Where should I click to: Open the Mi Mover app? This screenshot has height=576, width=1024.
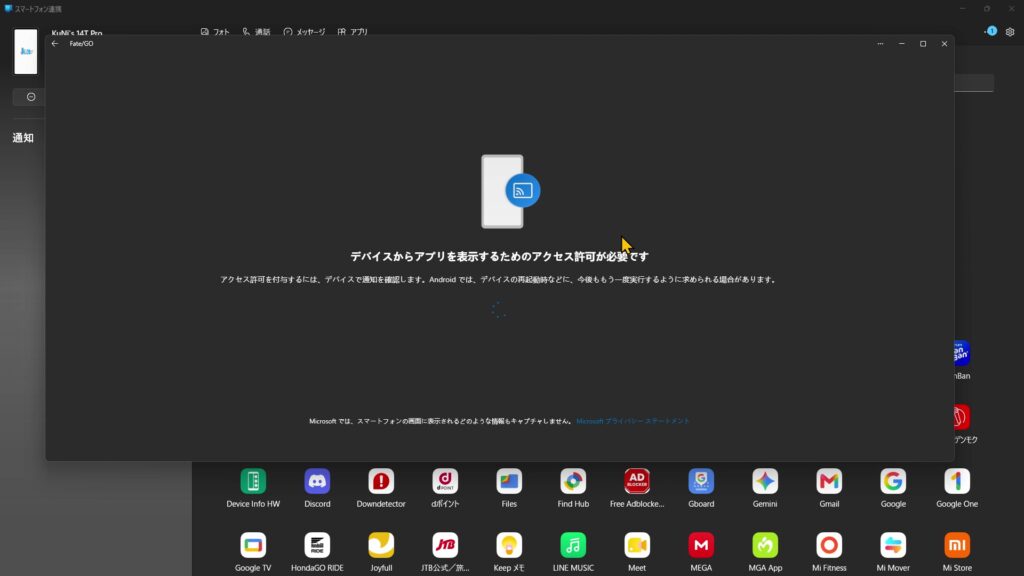[893, 545]
